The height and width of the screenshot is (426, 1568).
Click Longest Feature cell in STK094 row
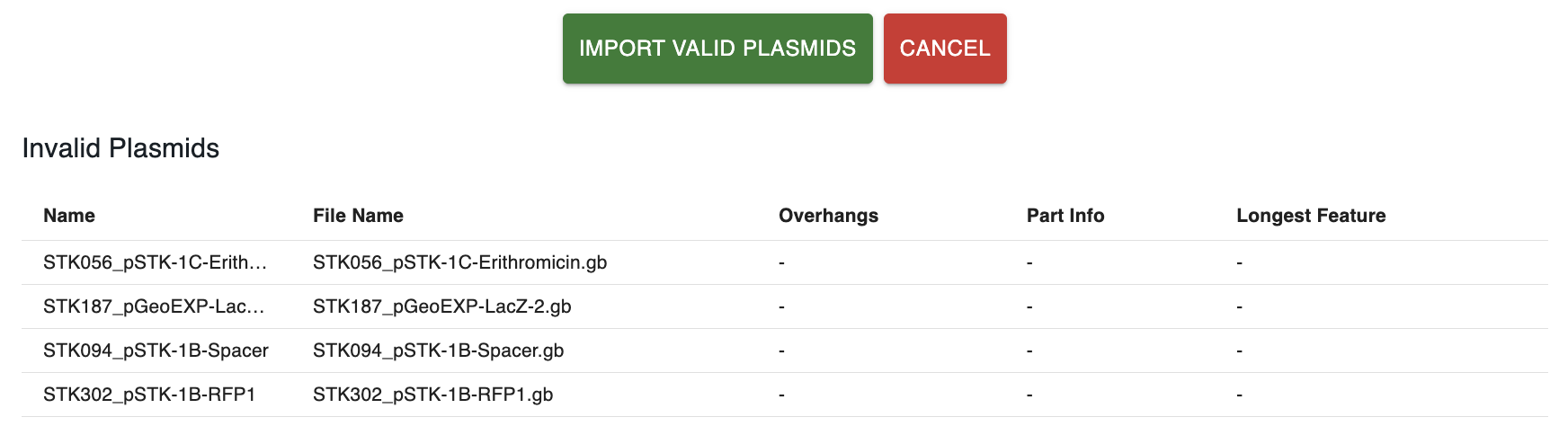[1240, 351]
